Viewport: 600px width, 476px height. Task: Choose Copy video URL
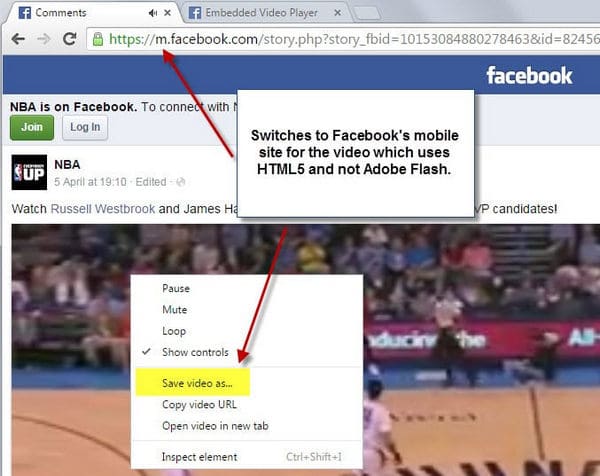[199, 404]
